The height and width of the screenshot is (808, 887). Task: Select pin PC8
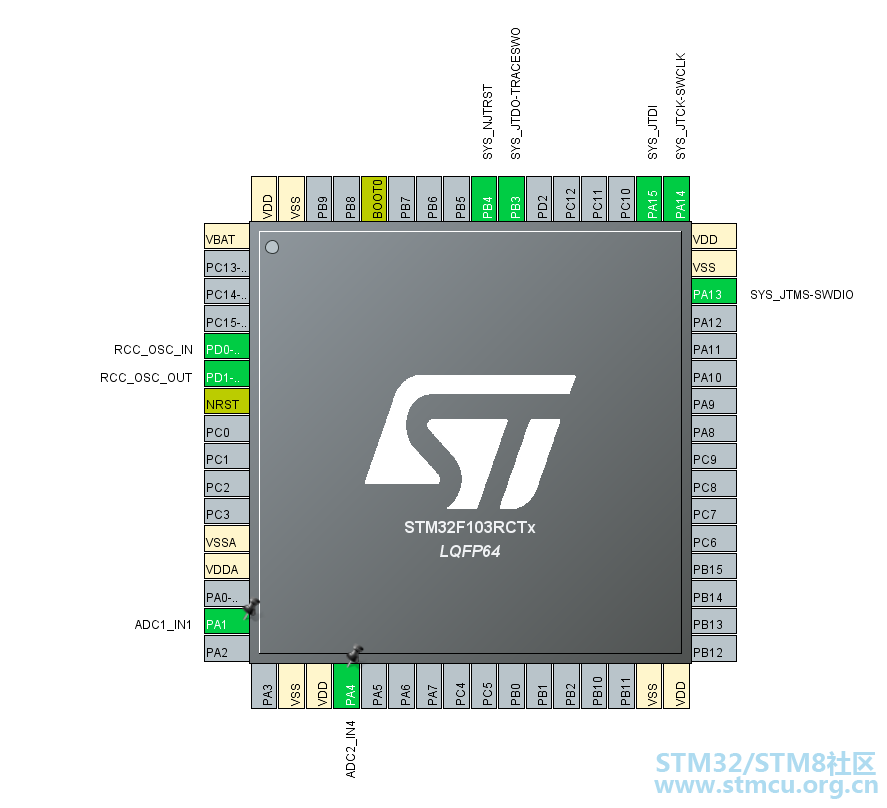point(714,484)
